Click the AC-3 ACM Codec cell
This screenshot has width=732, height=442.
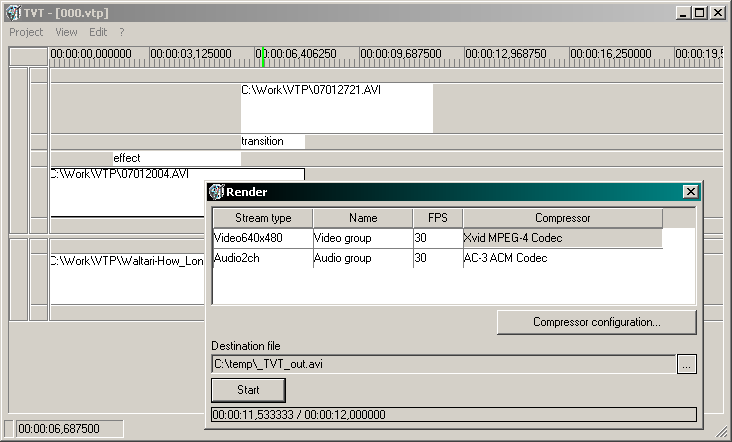(x=563, y=258)
